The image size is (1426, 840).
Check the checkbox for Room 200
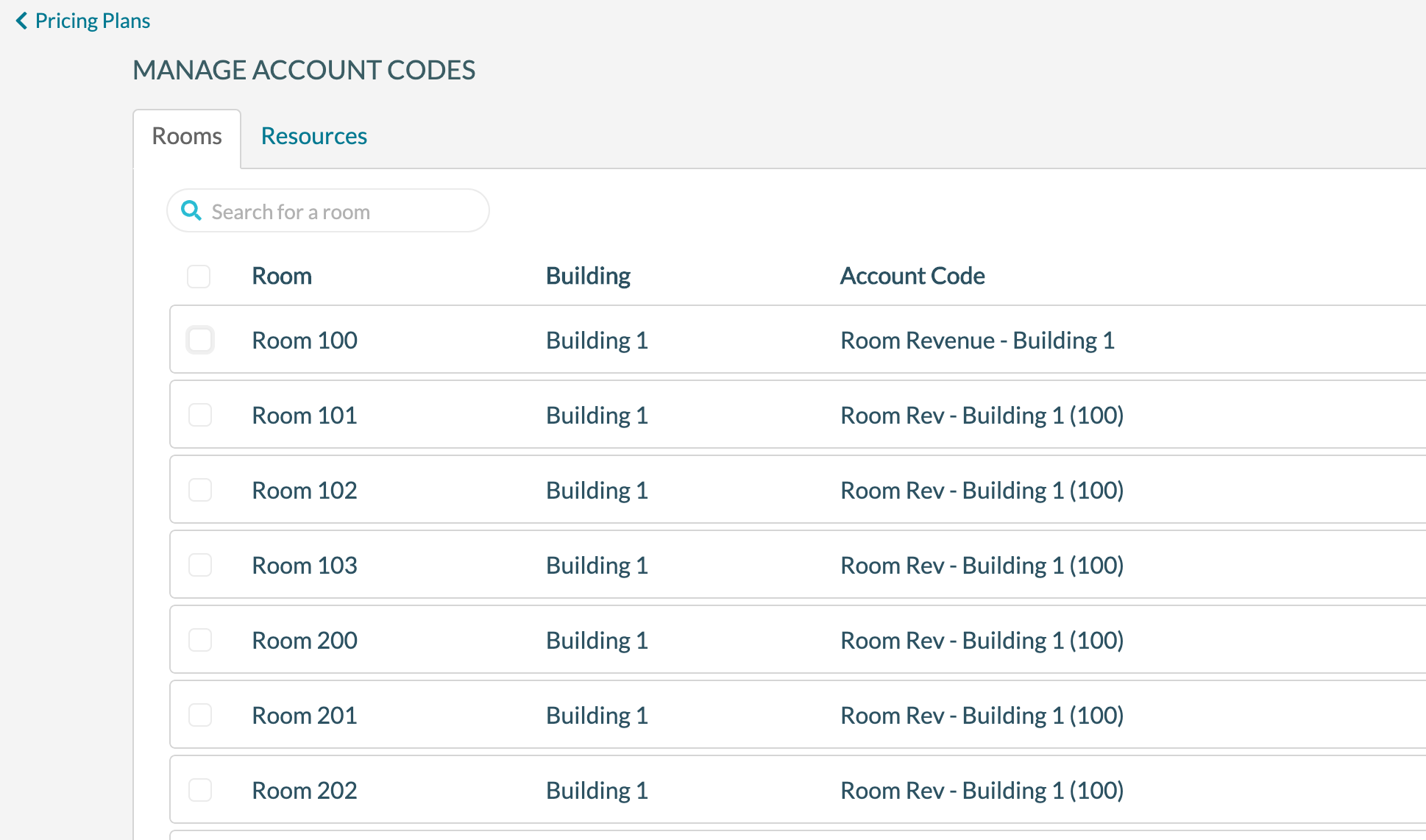(199, 640)
